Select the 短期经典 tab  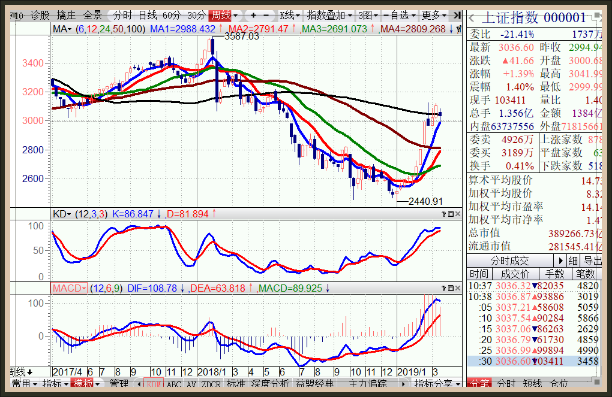[315, 384]
